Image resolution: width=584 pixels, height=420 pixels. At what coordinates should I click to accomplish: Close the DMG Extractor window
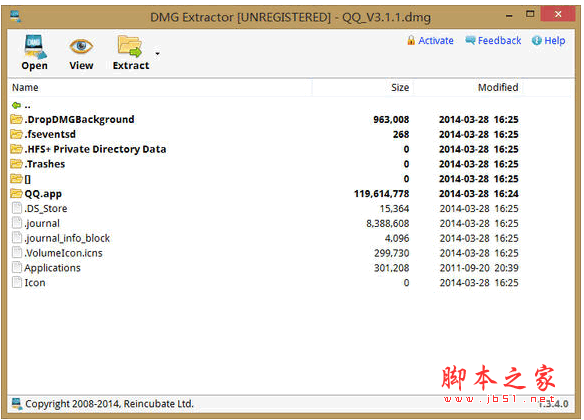pos(558,14)
